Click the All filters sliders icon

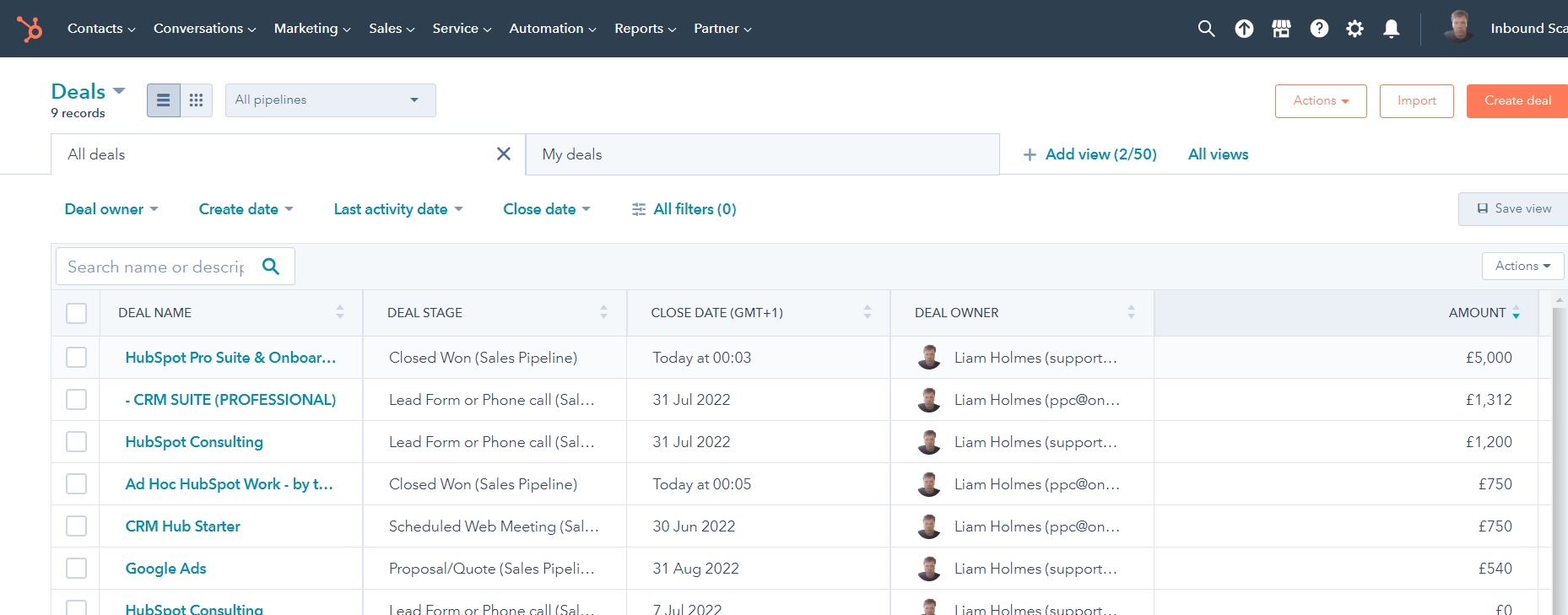pos(639,209)
